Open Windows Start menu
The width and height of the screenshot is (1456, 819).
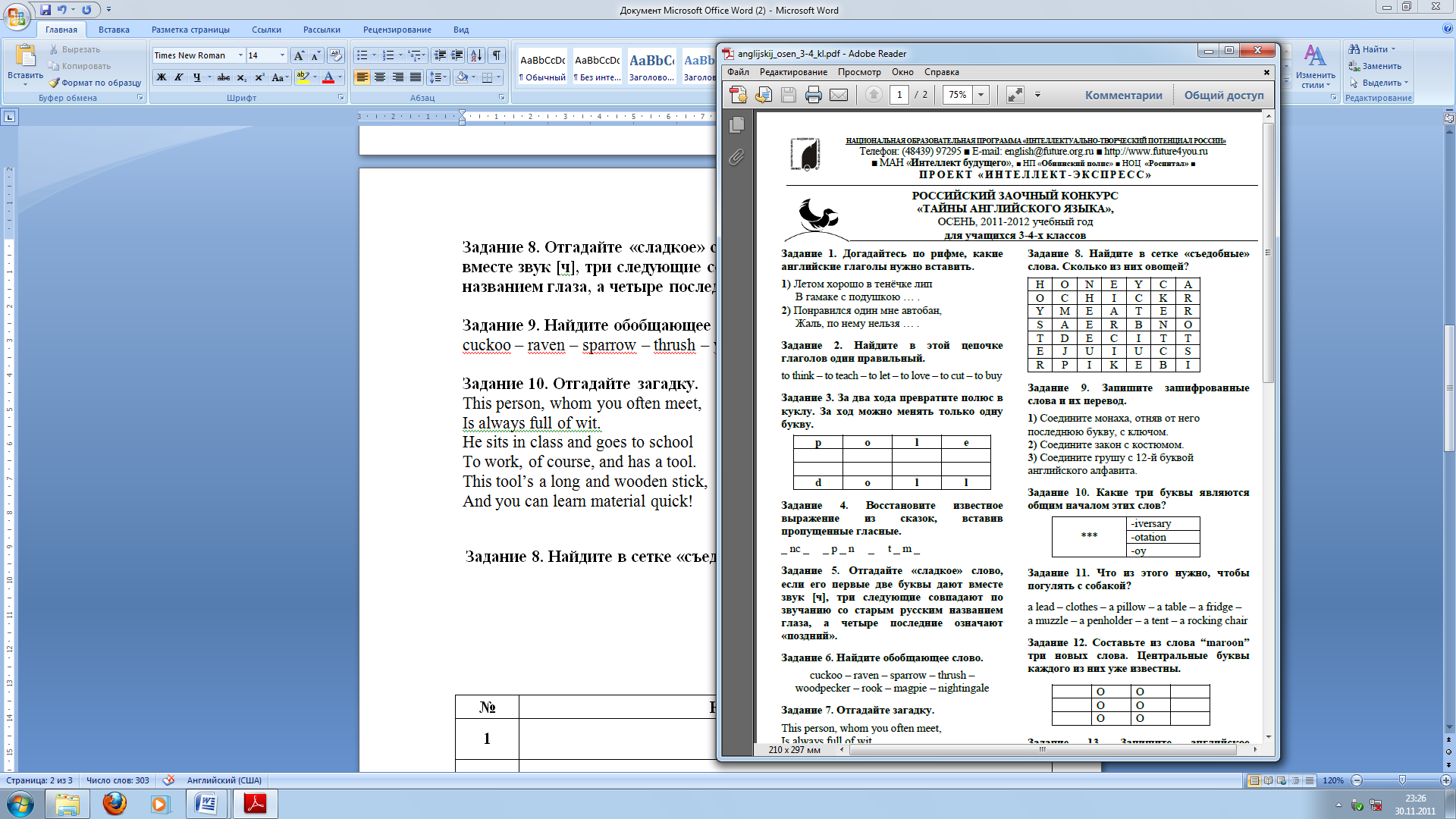(x=20, y=804)
